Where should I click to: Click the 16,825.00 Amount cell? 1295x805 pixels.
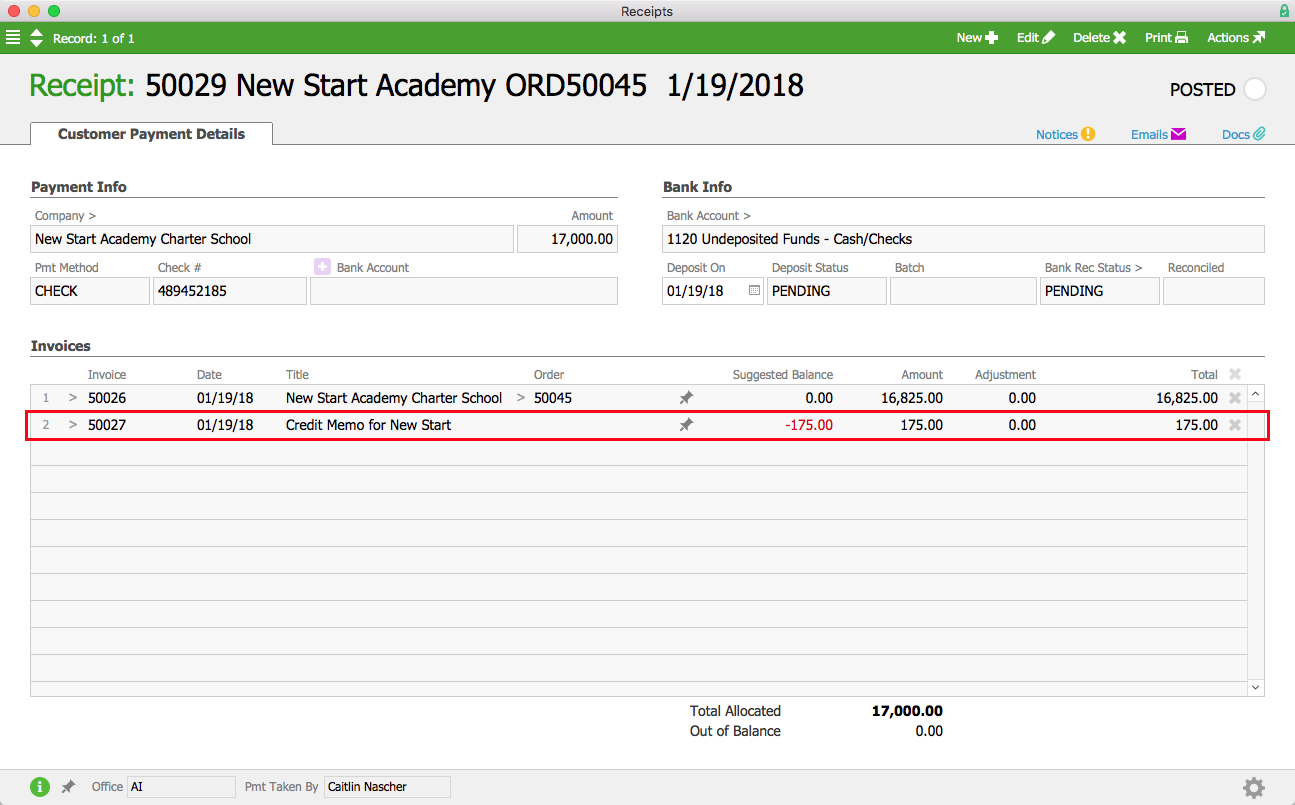click(912, 398)
